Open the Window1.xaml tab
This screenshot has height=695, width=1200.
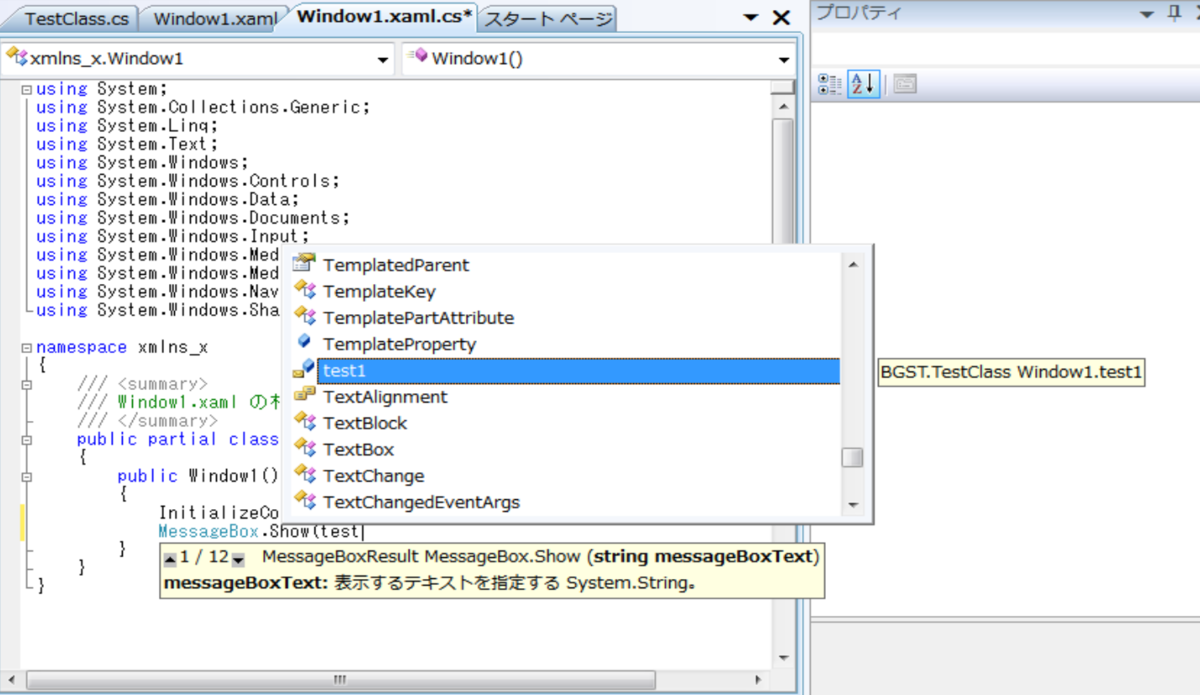pyautogui.click(x=215, y=18)
